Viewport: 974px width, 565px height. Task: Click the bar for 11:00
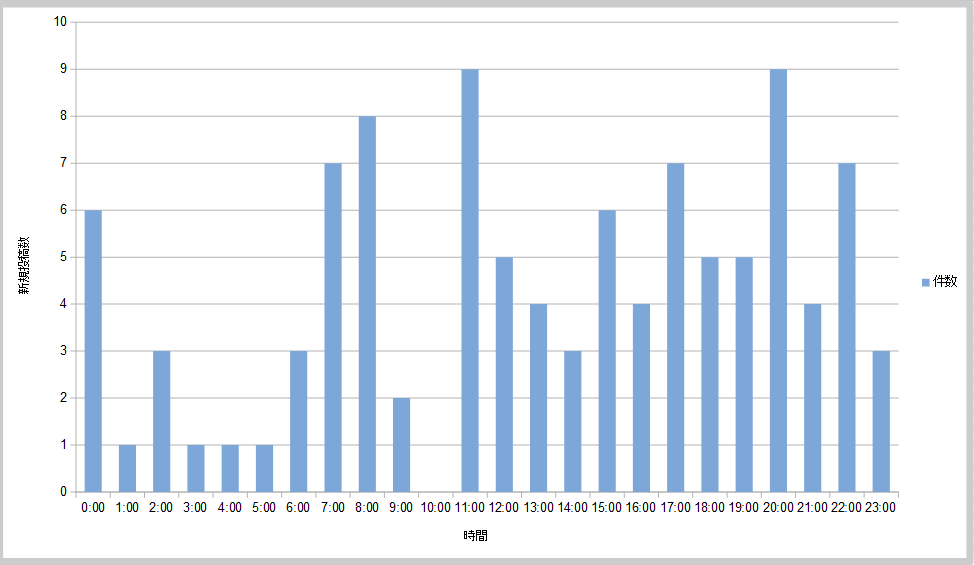pos(470,280)
